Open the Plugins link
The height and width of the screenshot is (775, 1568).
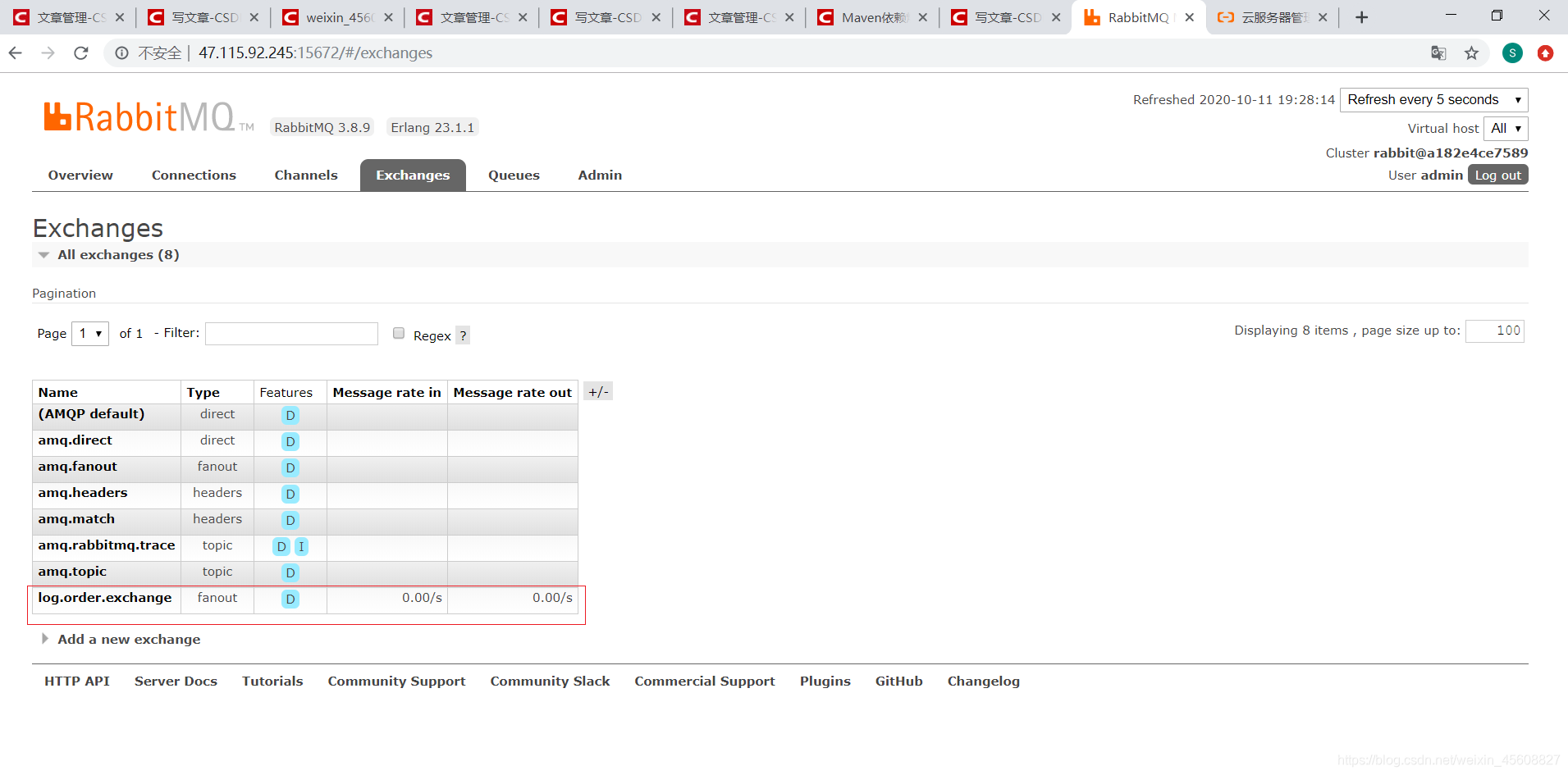pyautogui.click(x=825, y=682)
